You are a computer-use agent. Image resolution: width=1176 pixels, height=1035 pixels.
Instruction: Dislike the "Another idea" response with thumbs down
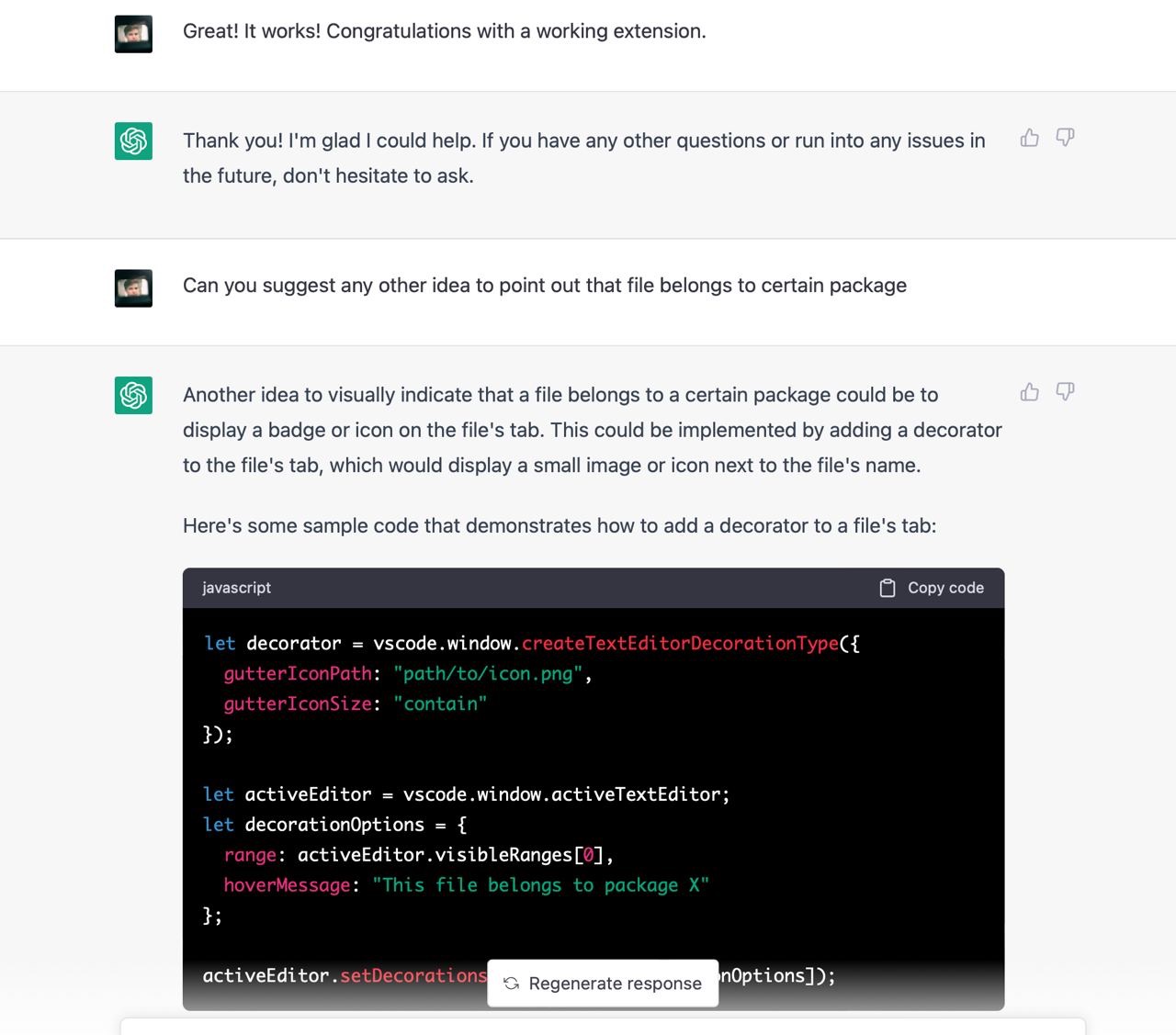pos(1065,392)
